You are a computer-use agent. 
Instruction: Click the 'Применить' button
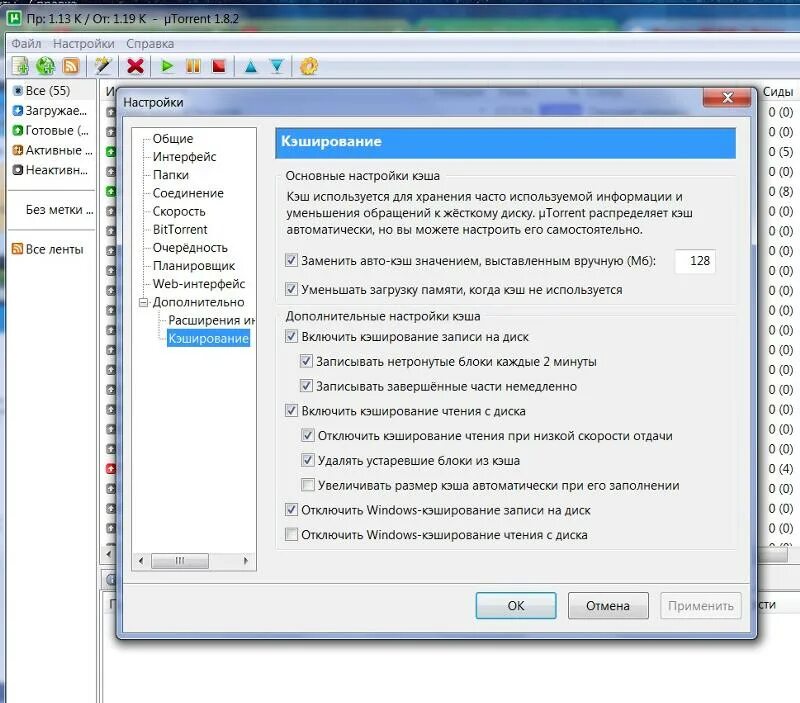click(701, 606)
